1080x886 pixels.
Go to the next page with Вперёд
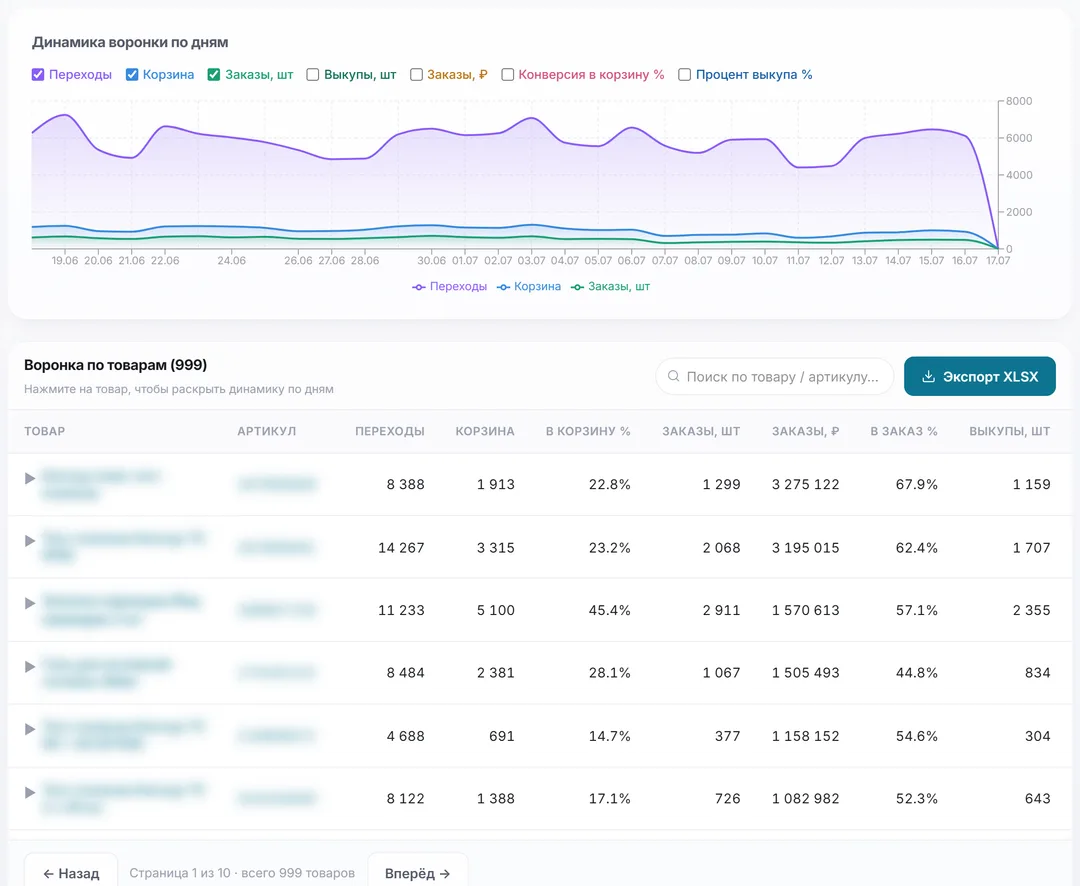pyautogui.click(x=417, y=872)
